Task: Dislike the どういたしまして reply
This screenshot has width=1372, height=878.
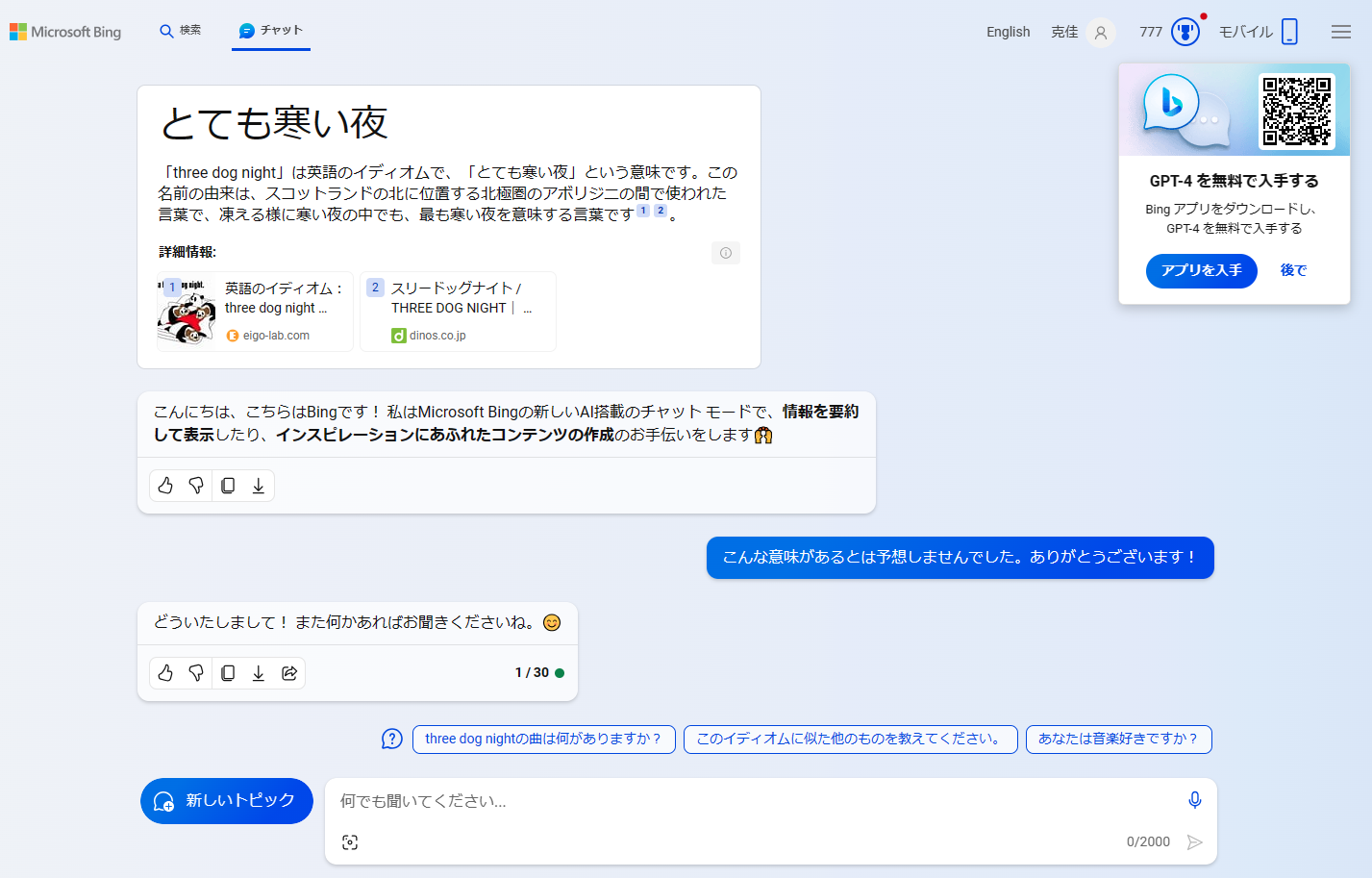Action: click(196, 673)
